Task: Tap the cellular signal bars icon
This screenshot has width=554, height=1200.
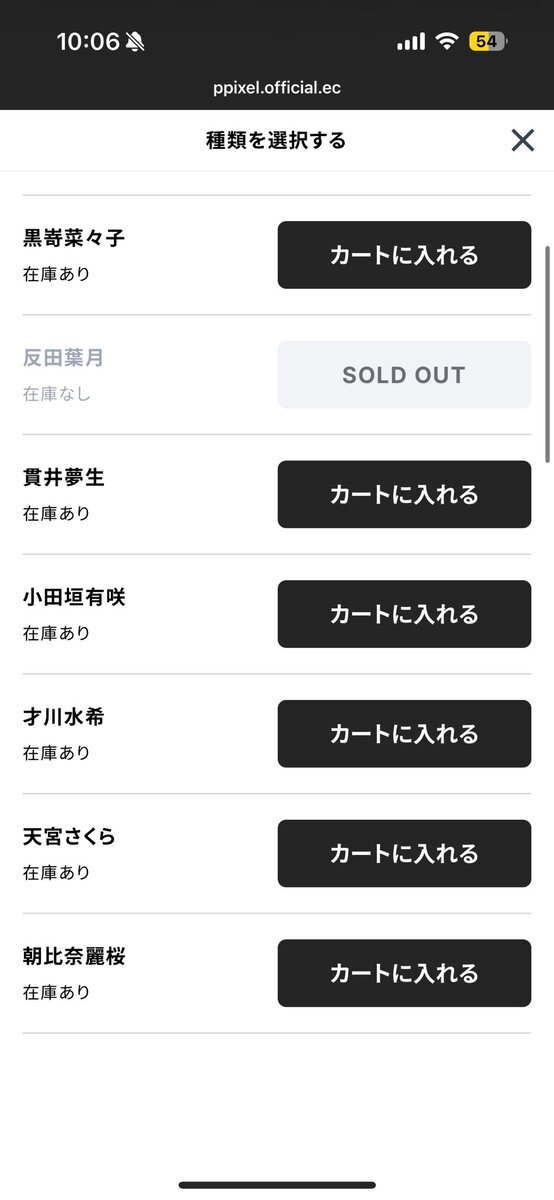Action: (411, 42)
